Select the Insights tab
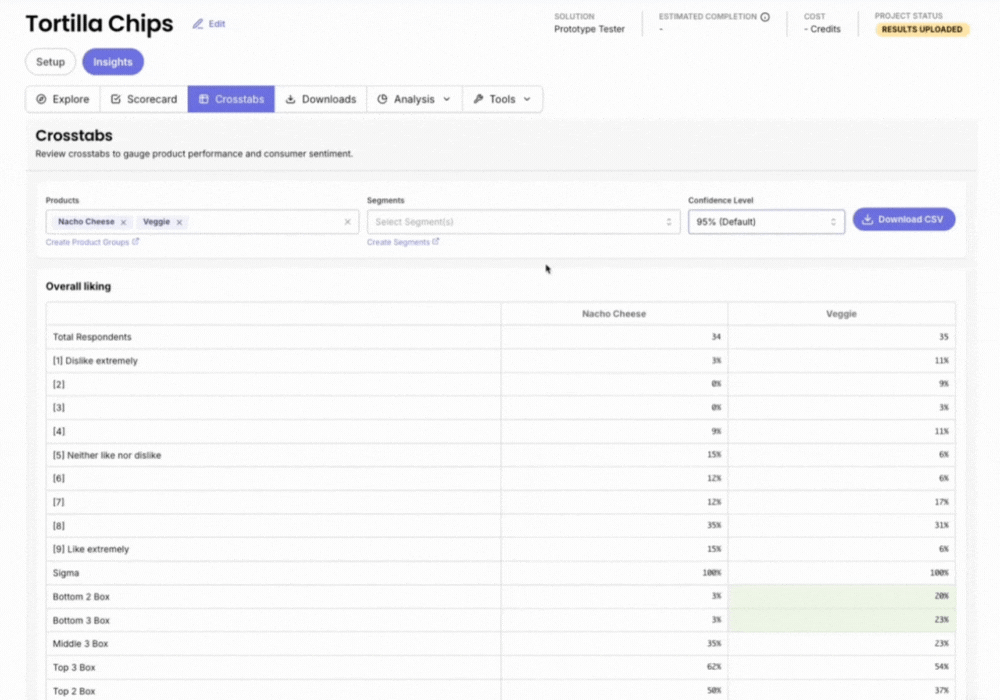This screenshot has height=700, width=1000. click(x=112, y=61)
